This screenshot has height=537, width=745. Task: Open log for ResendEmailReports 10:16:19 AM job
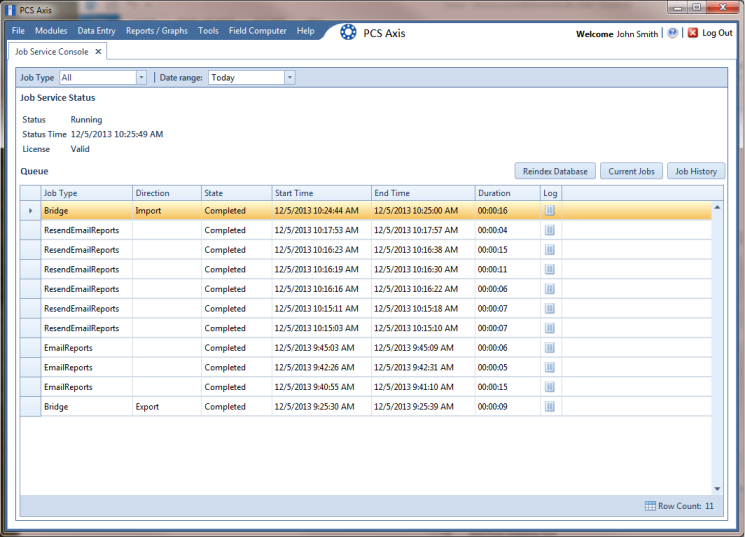(x=550, y=269)
